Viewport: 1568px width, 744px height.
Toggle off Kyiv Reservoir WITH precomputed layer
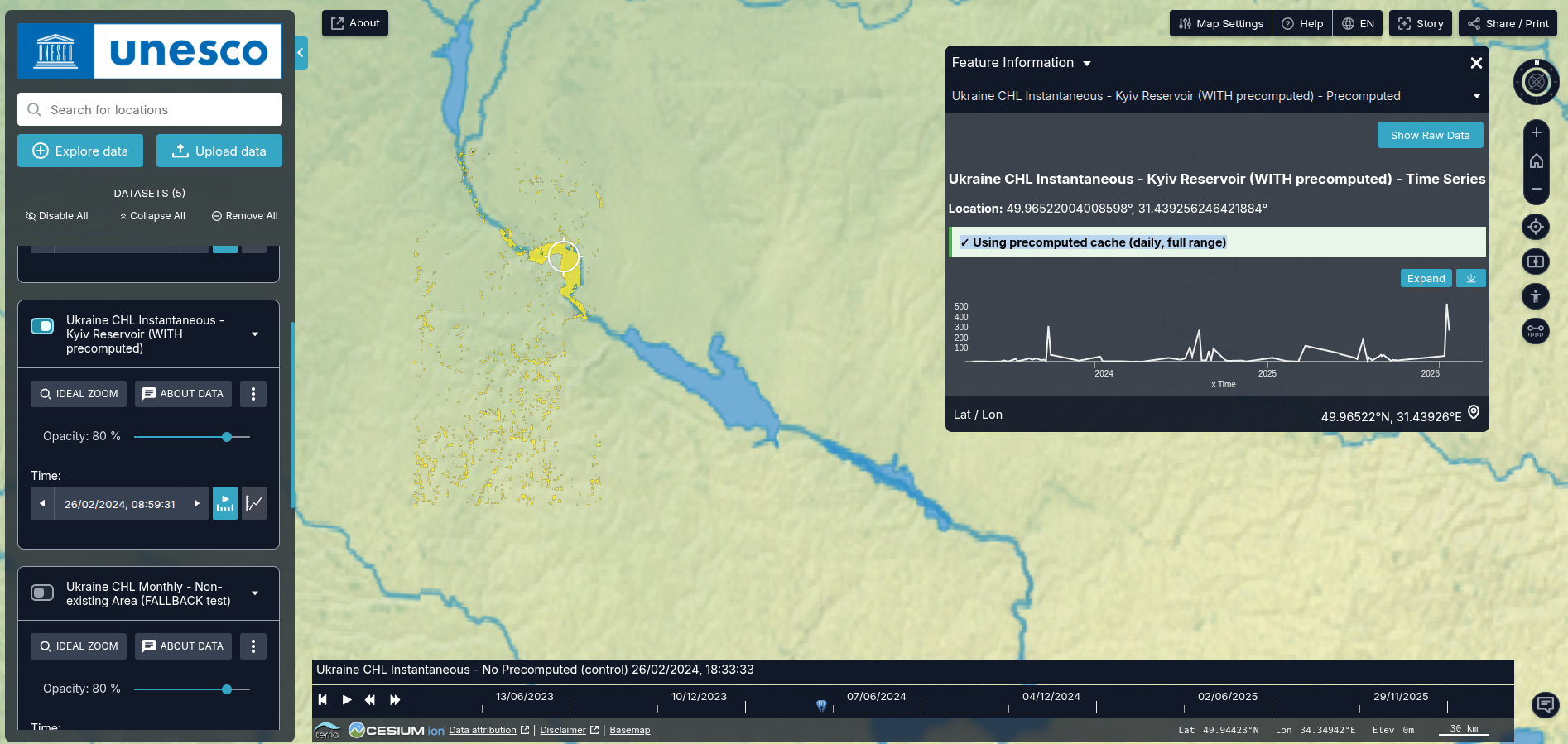pos(42,326)
